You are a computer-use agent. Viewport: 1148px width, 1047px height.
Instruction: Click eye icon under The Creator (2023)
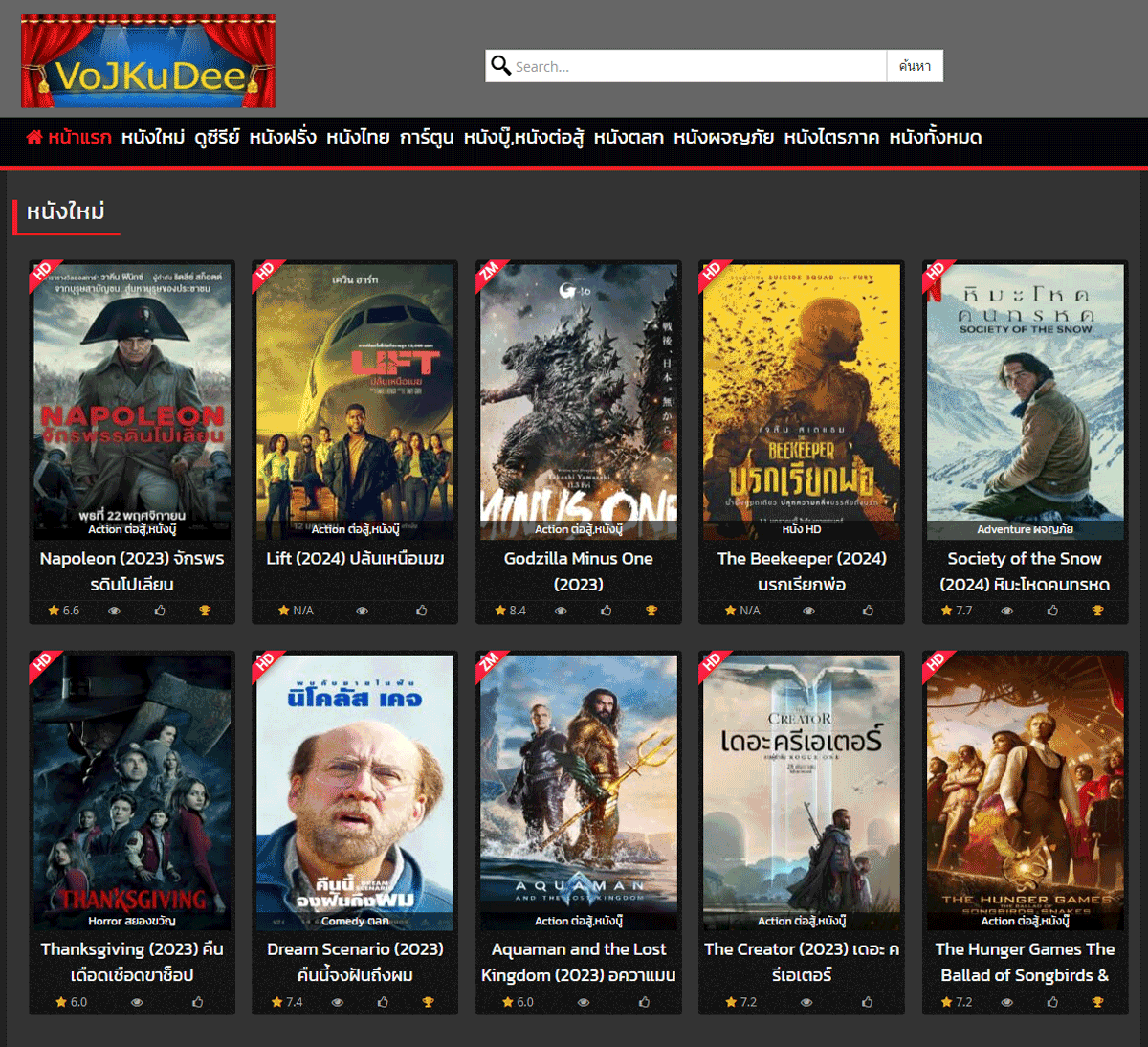point(806,1002)
